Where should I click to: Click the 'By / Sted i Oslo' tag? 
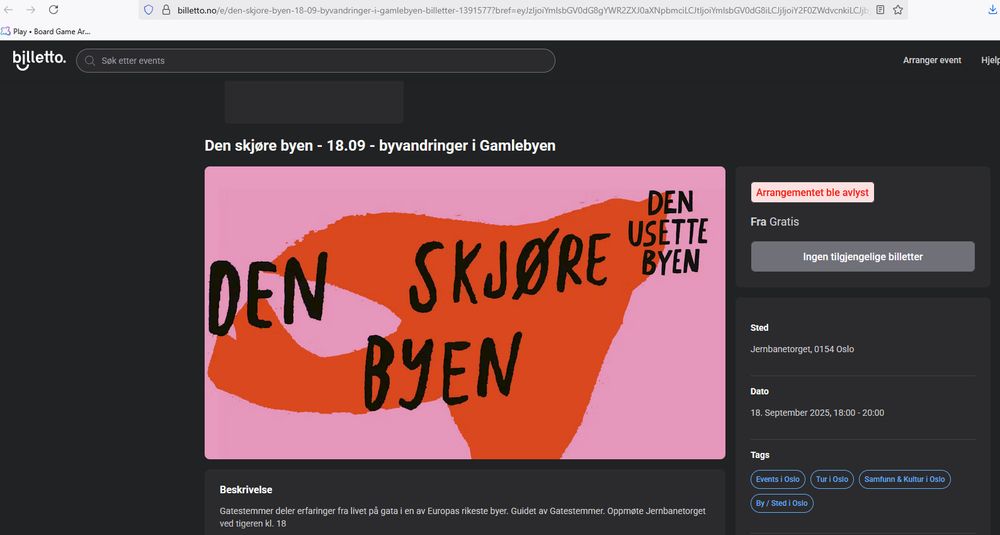[782, 503]
